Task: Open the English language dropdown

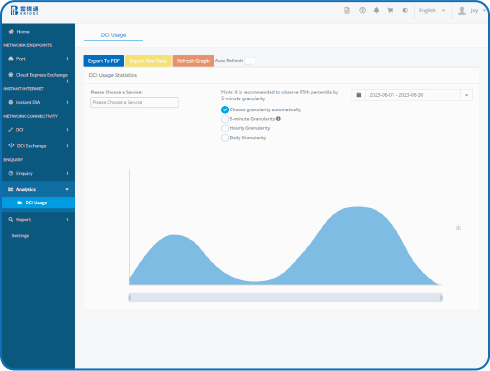Action: (432, 10)
